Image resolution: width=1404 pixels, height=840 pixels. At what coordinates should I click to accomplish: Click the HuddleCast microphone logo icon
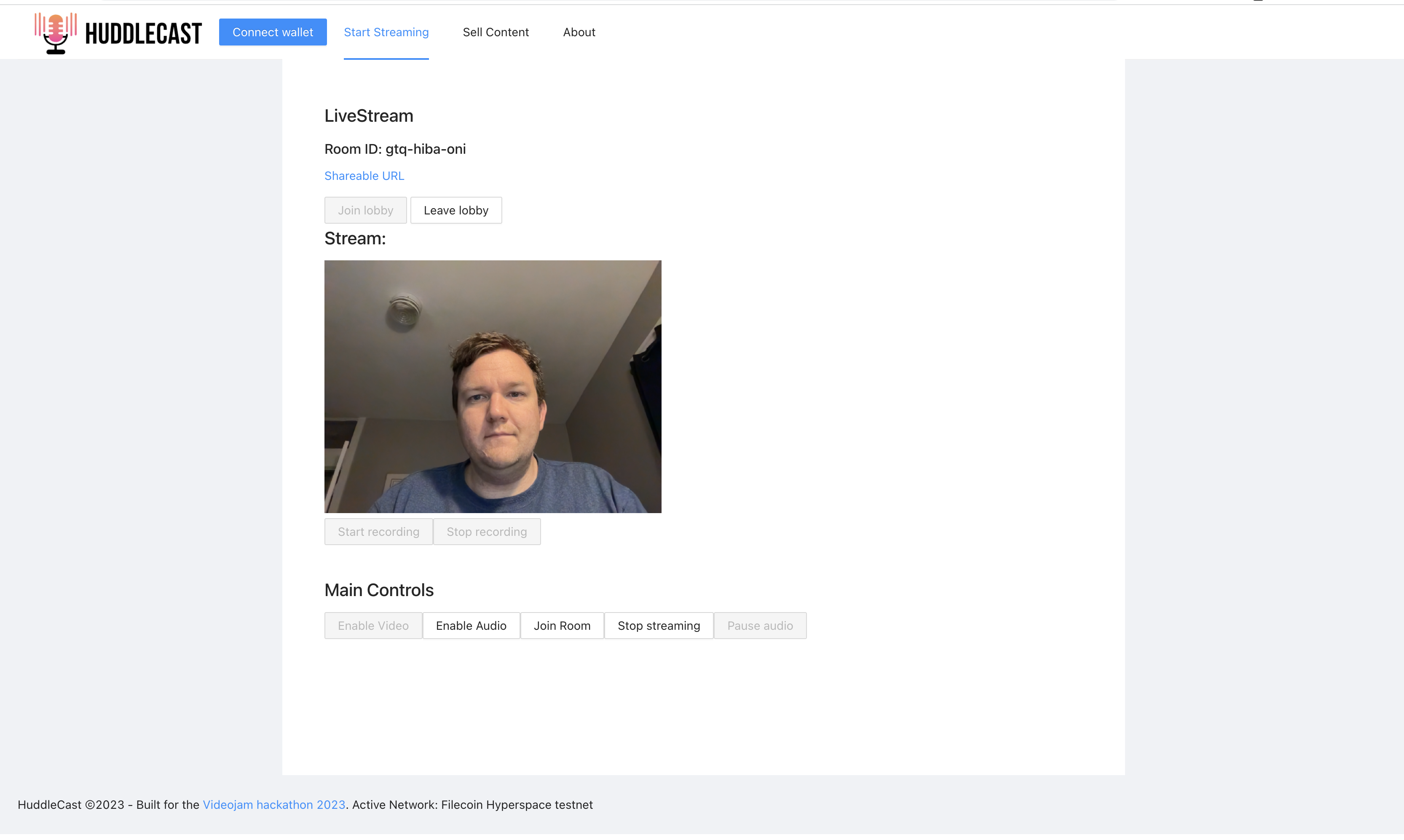click(56, 33)
